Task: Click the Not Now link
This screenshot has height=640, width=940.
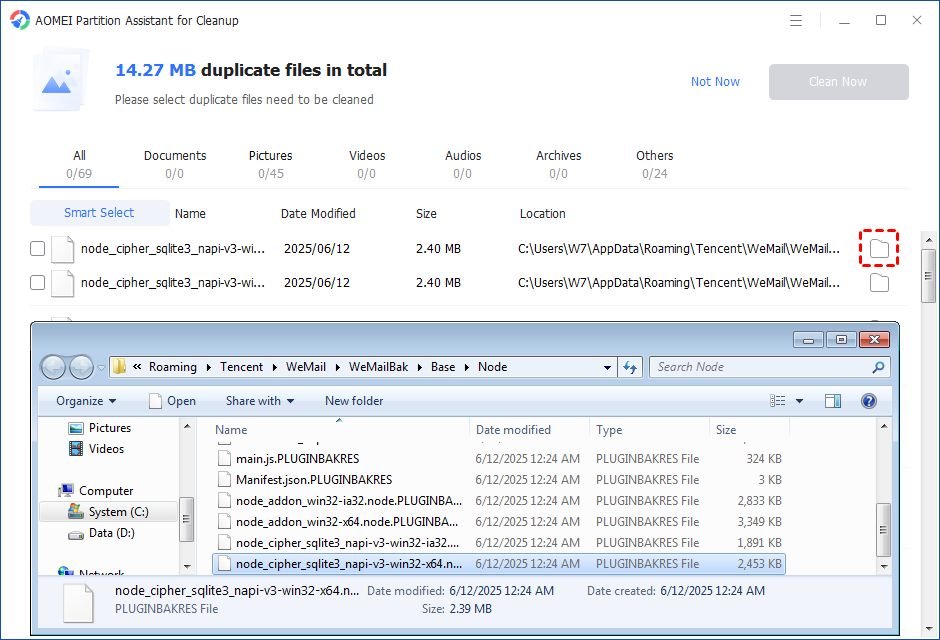Action: 715,81
